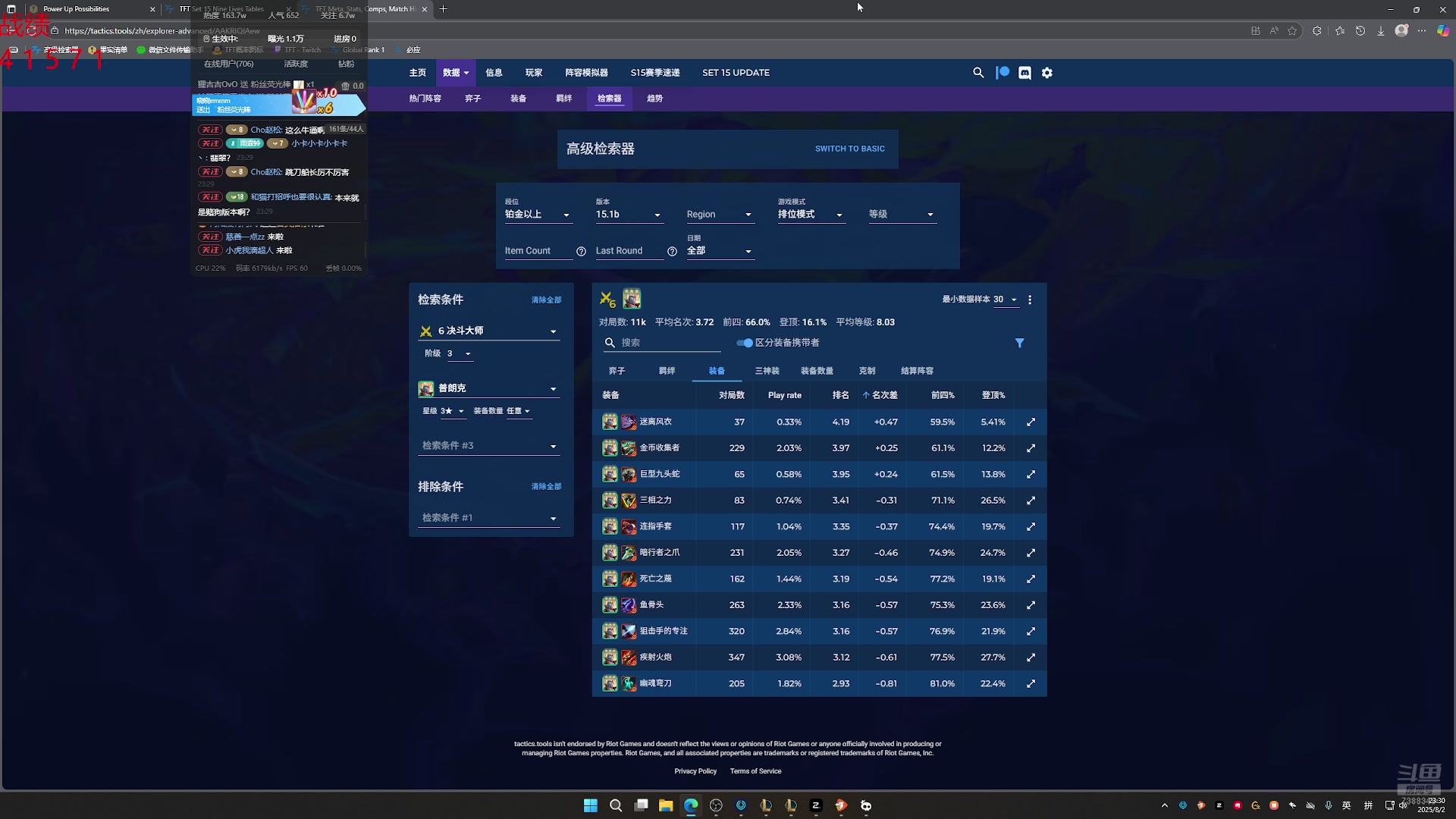Screen dimensions: 1456x819
Task: Open the 装备数量 任意 dropdown
Action: (x=519, y=411)
